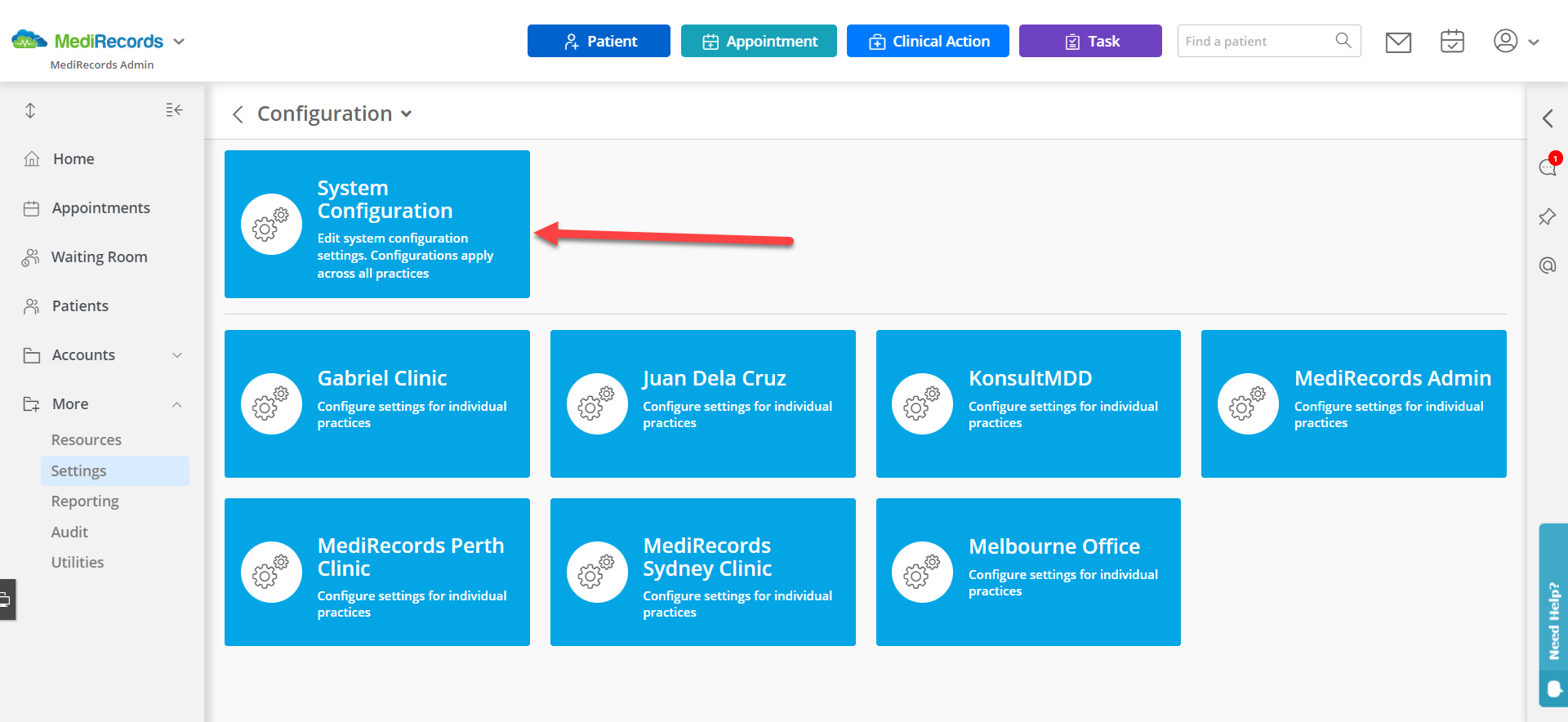Open Melbourne Office settings tile title
1568x722 pixels.
(x=1054, y=546)
